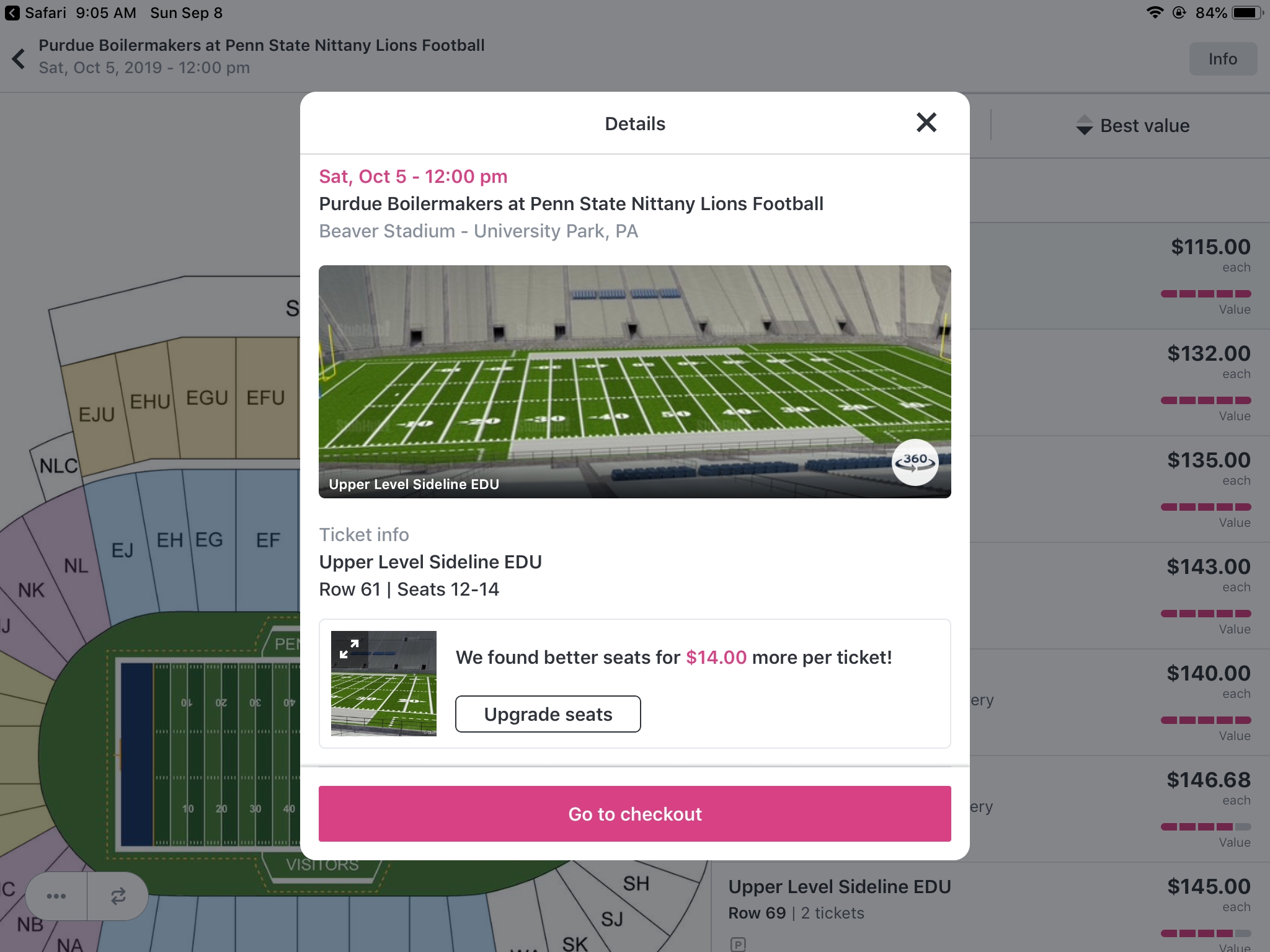The width and height of the screenshot is (1270, 952).
Task: Select the $145.00 Row 69 listing
Action: click(990, 907)
